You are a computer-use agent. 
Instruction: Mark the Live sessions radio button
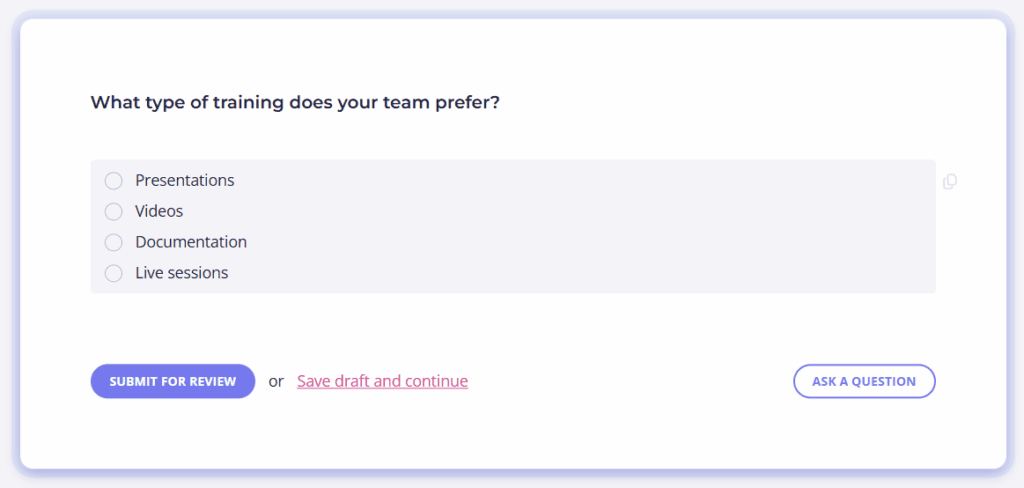[x=114, y=273]
